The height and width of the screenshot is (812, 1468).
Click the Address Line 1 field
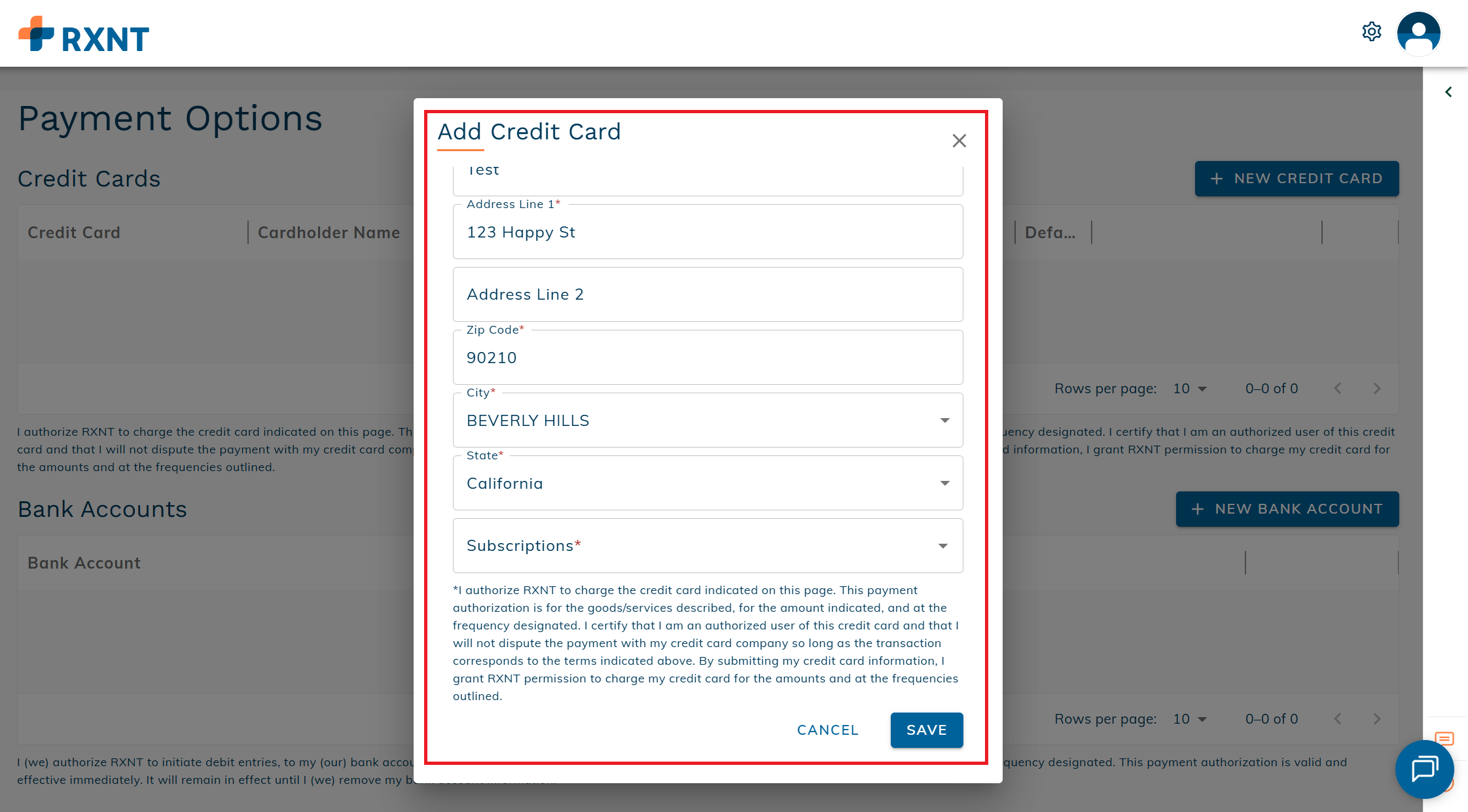click(x=707, y=232)
